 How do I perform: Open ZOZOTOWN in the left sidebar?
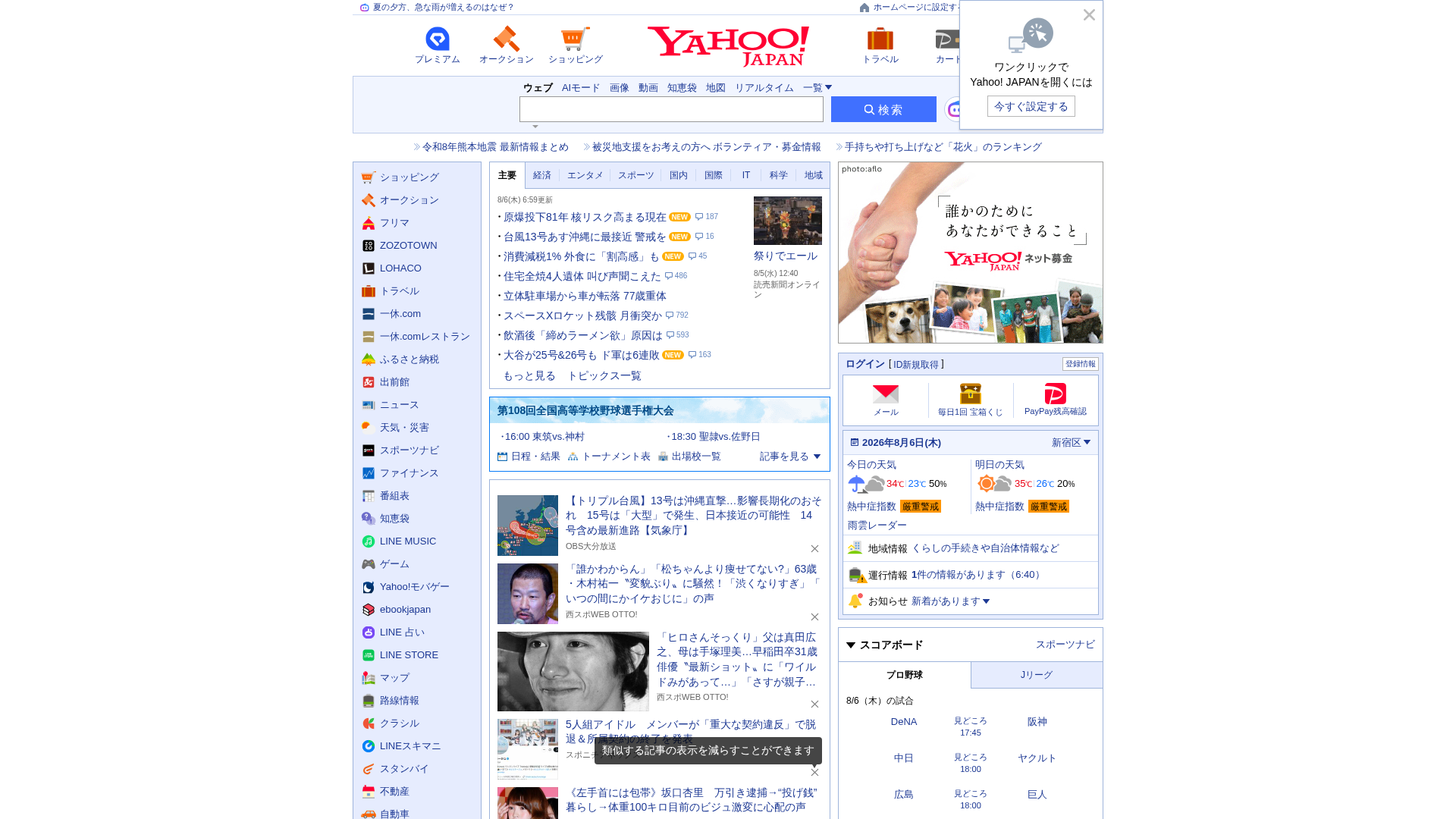pyautogui.click(x=408, y=246)
